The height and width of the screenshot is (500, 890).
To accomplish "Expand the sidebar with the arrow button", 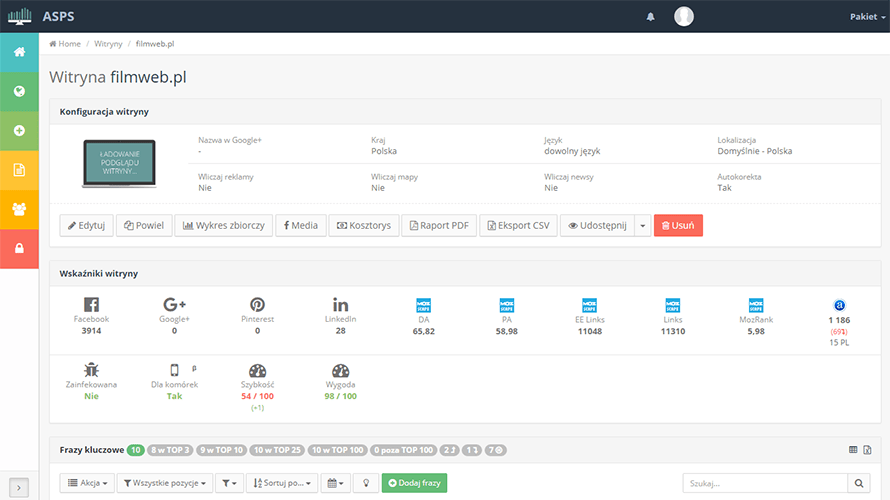I will [19, 488].
